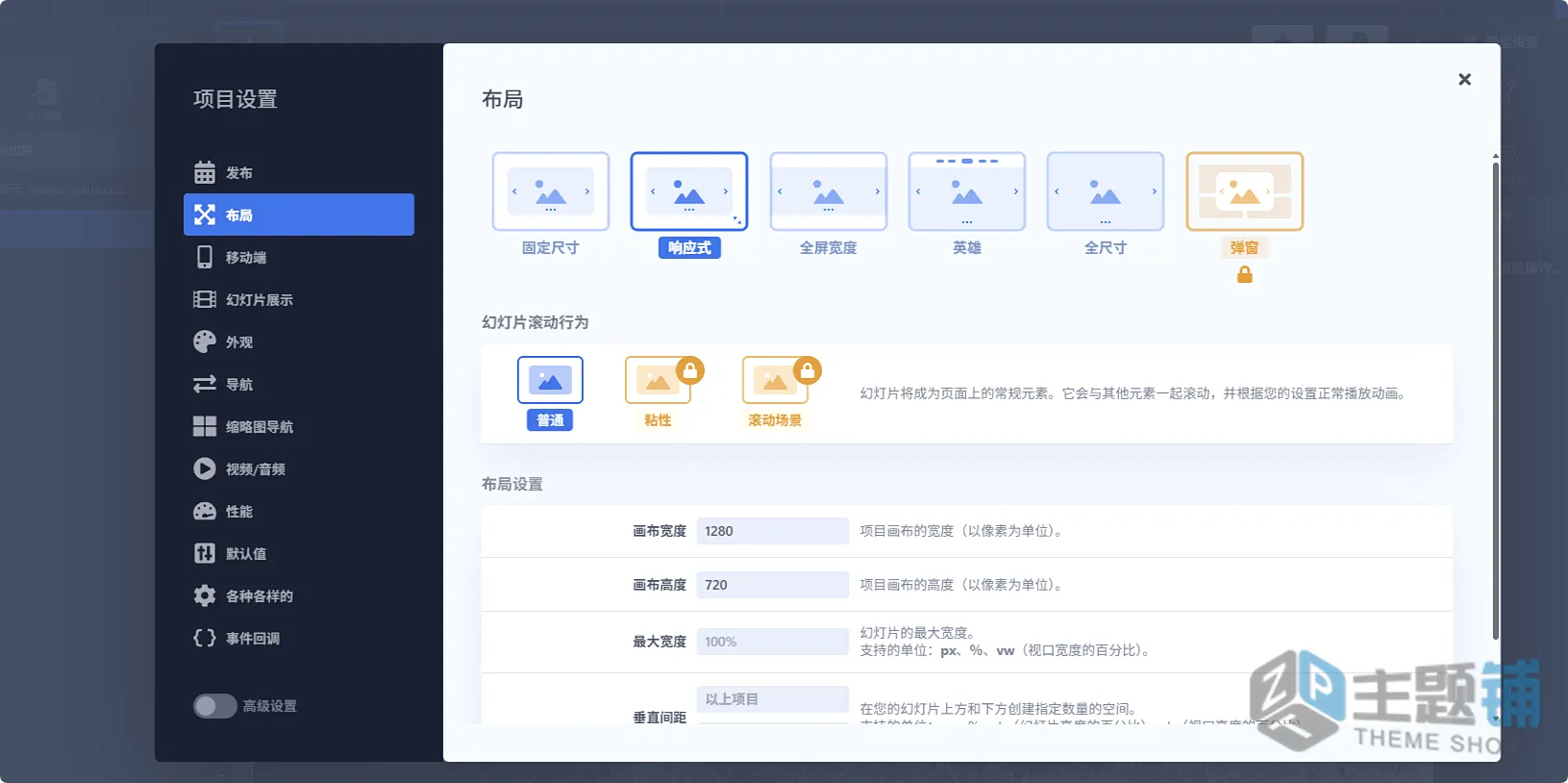Click the 事件回调 braces icon
The width and height of the screenshot is (1568, 783).
click(x=205, y=638)
